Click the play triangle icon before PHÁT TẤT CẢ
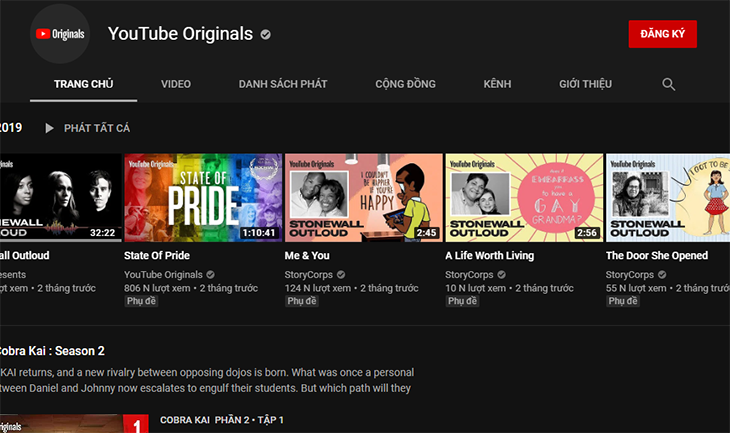The image size is (730, 433). pyautogui.click(x=49, y=128)
